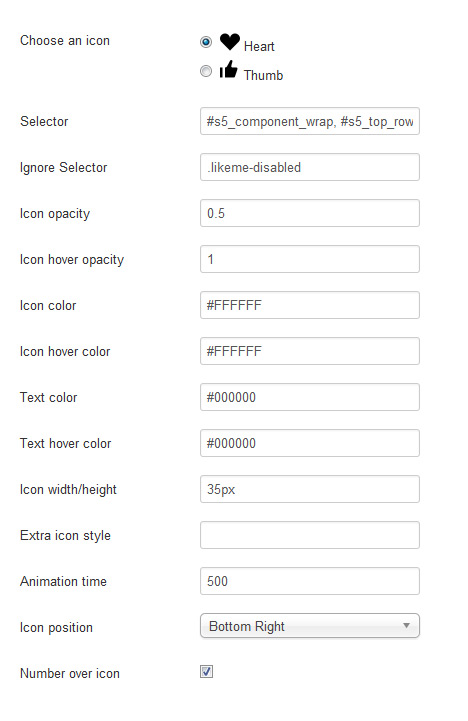The height and width of the screenshot is (721, 468).
Task: Click the empty Extra icon style field
Action: click(x=310, y=535)
